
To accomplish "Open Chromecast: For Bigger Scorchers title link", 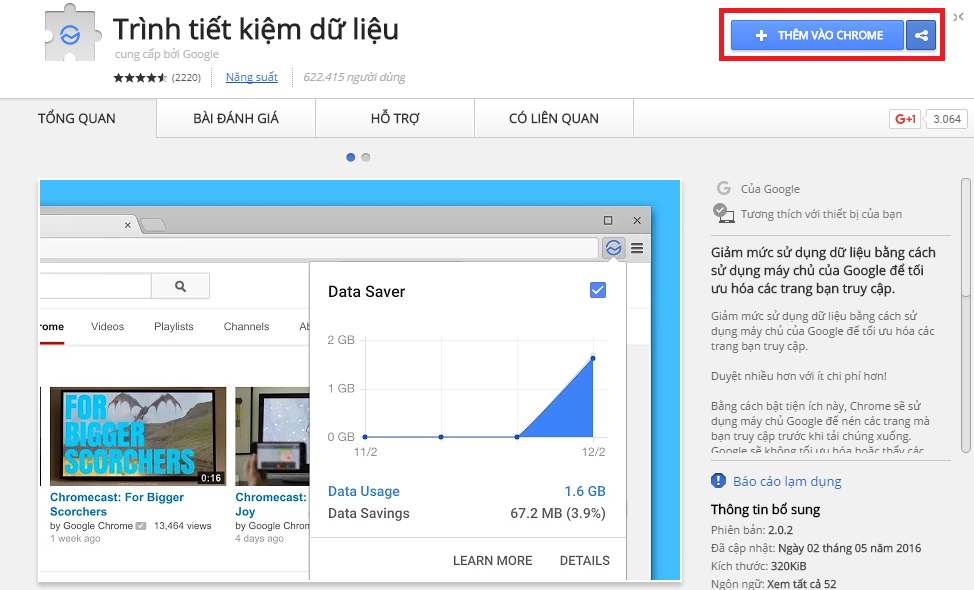I will pyautogui.click(x=117, y=504).
